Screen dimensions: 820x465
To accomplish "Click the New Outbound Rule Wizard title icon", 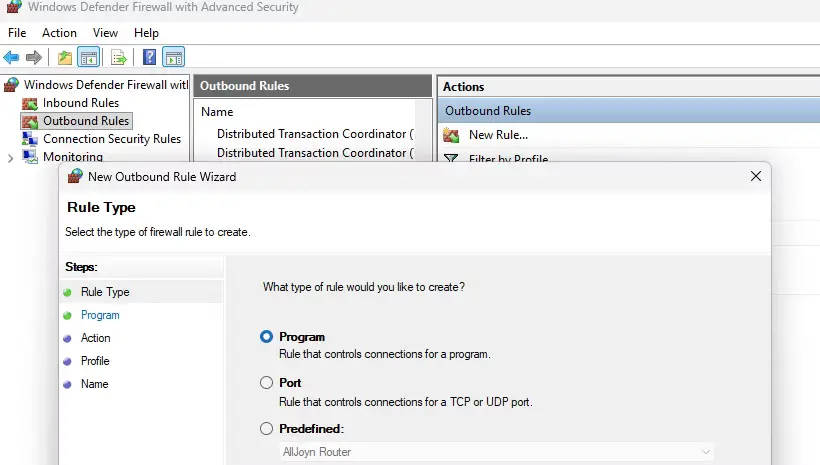I will point(75,176).
